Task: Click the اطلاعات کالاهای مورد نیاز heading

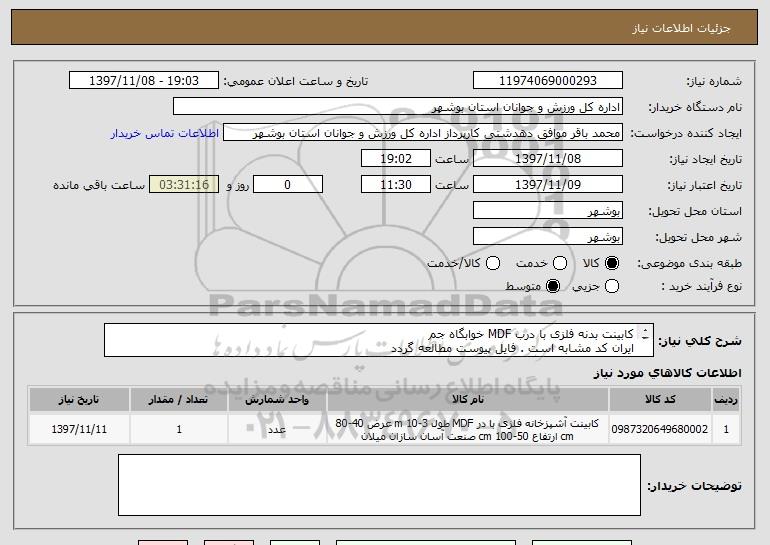Action: 667,373
